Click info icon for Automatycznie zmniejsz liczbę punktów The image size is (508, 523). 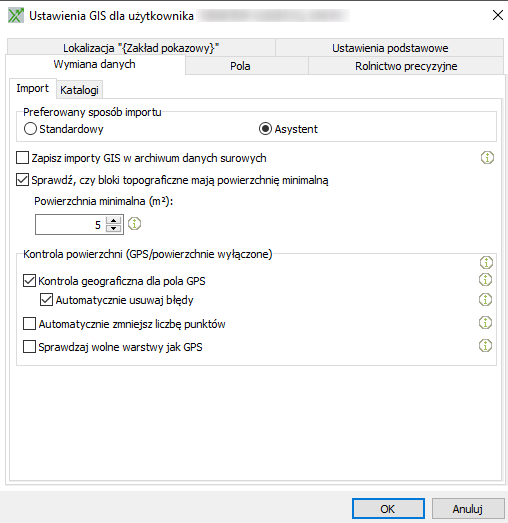coord(485,323)
